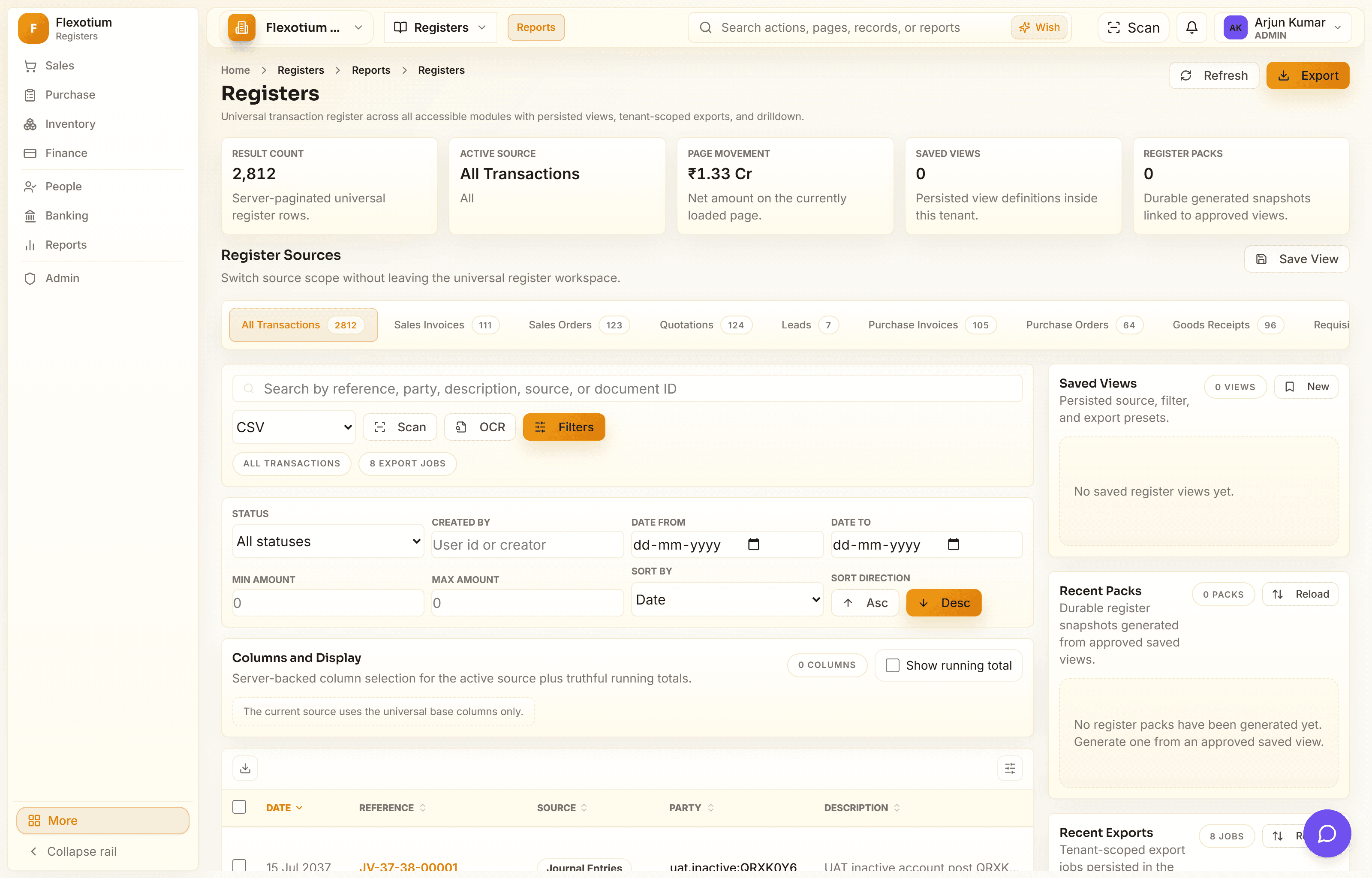This screenshot has height=878, width=1372.
Task: Open Date To calendar picker
Action: [953, 544]
